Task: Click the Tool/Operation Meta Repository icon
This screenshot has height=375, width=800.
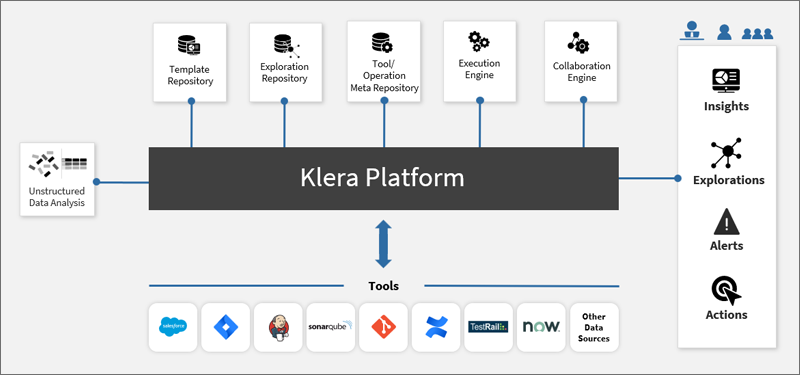Action: tap(382, 43)
